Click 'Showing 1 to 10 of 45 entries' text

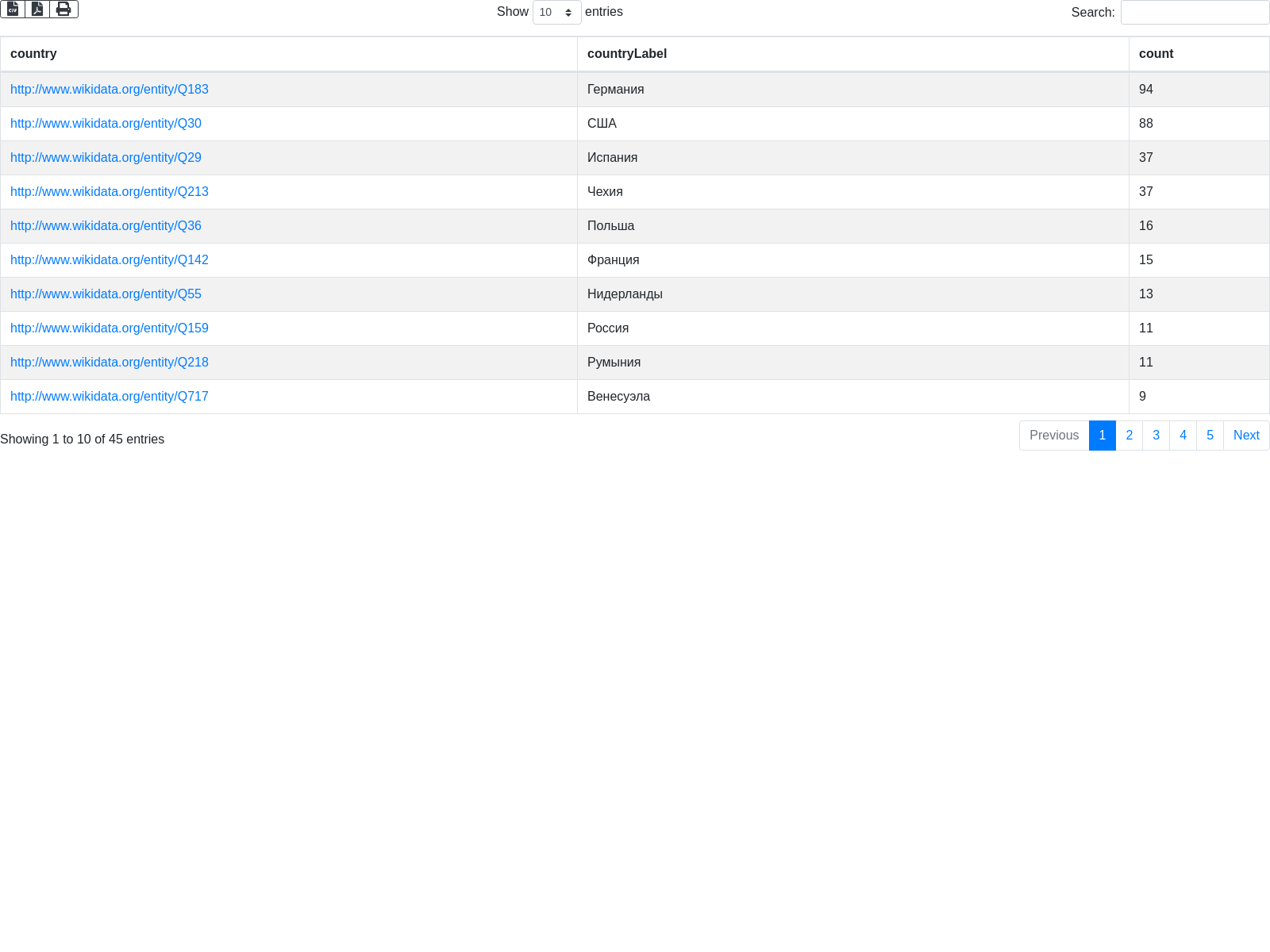[x=83, y=440]
